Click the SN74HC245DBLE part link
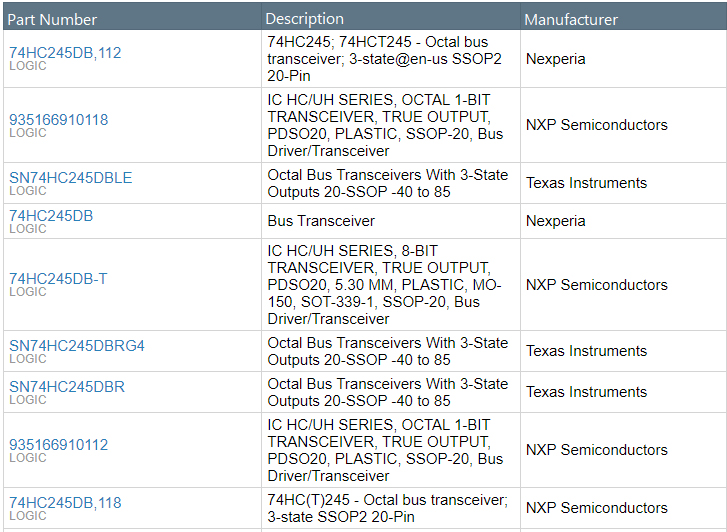The width and height of the screenshot is (727, 532). click(x=70, y=178)
